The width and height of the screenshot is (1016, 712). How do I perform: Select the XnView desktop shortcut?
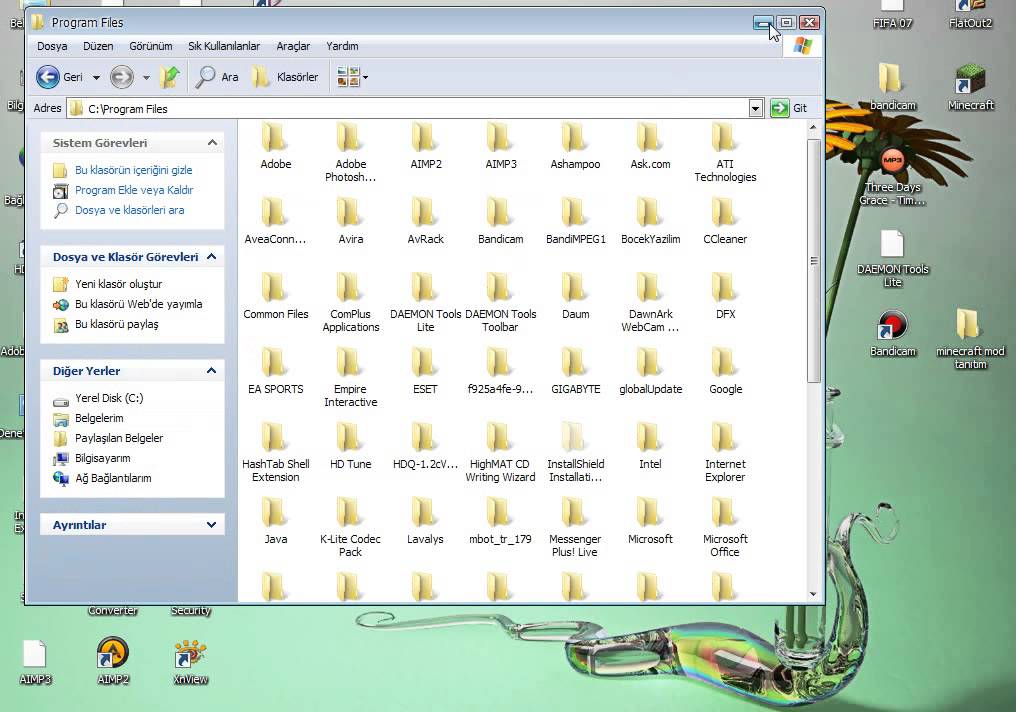pos(190,661)
